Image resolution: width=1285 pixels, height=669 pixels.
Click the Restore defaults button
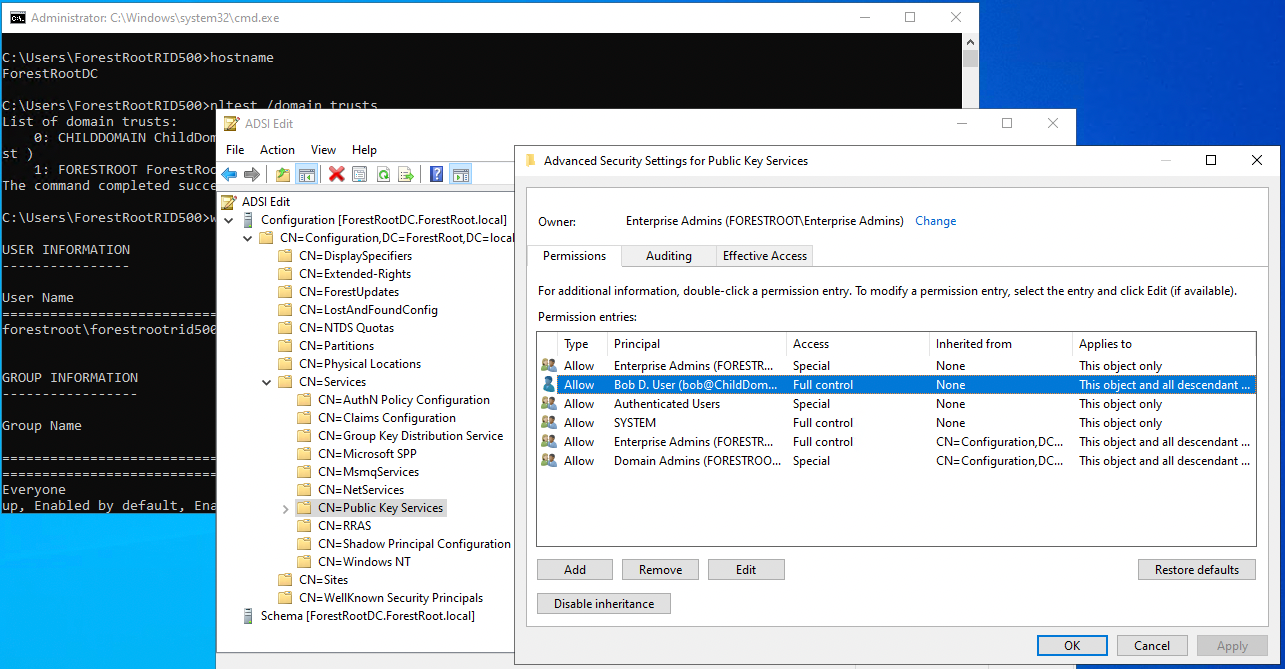tap(1197, 569)
